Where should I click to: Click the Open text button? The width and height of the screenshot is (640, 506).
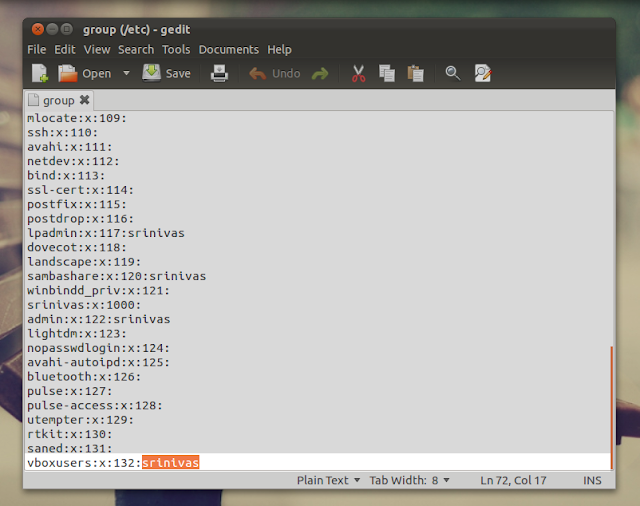coord(97,74)
